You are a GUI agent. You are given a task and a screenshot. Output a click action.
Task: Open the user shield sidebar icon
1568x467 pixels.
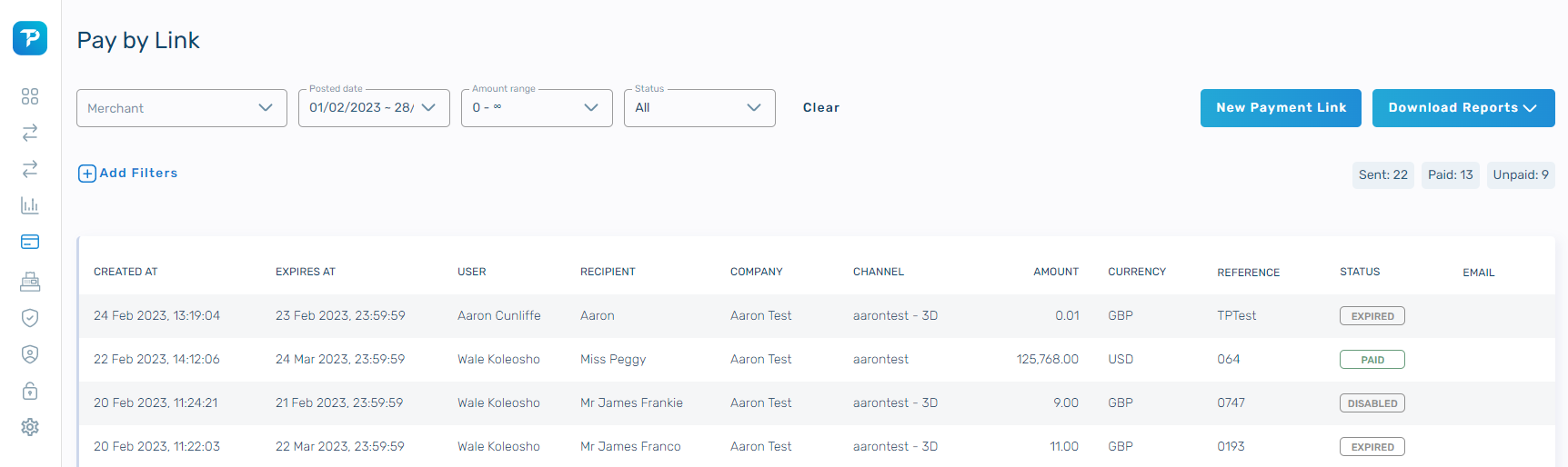(x=30, y=354)
